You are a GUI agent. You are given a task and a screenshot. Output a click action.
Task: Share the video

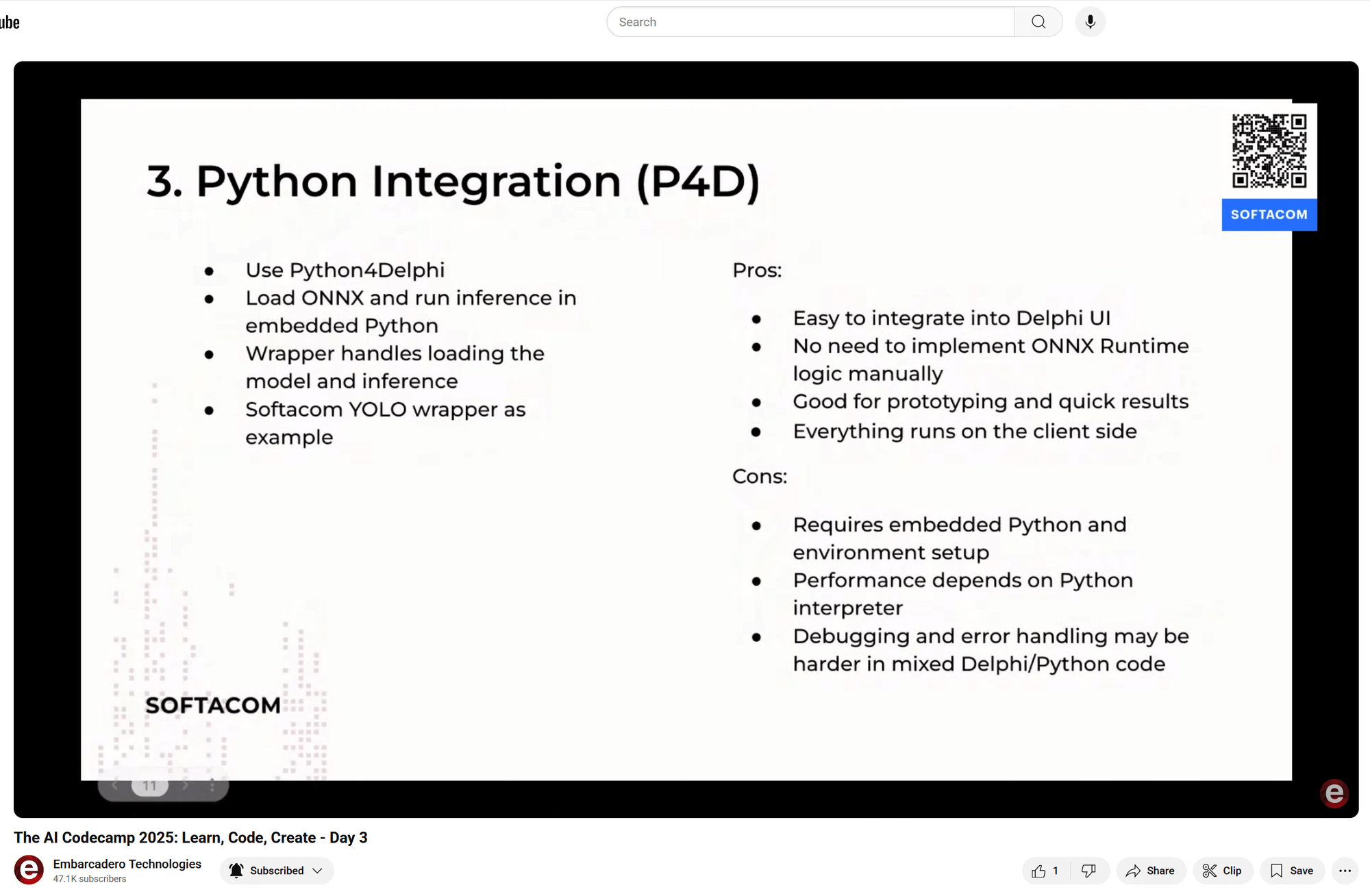pyautogui.click(x=1151, y=871)
